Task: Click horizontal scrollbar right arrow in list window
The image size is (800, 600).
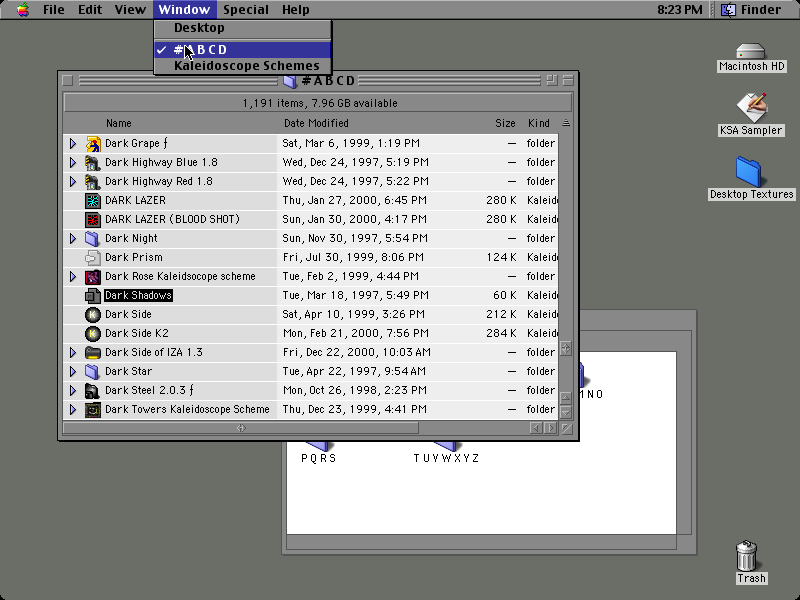Action: coord(551,428)
